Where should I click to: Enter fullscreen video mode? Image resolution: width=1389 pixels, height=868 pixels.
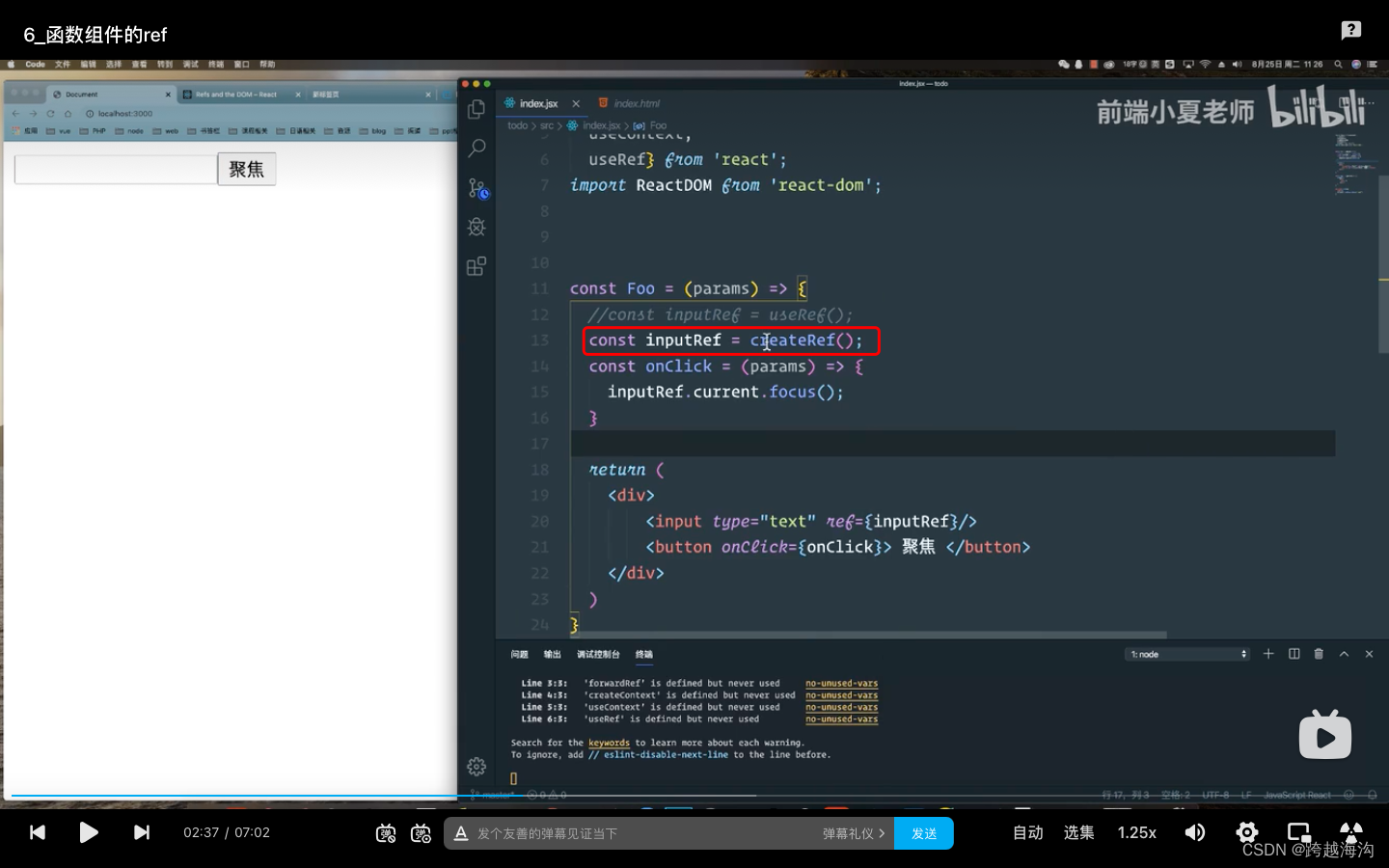click(x=1351, y=832)
